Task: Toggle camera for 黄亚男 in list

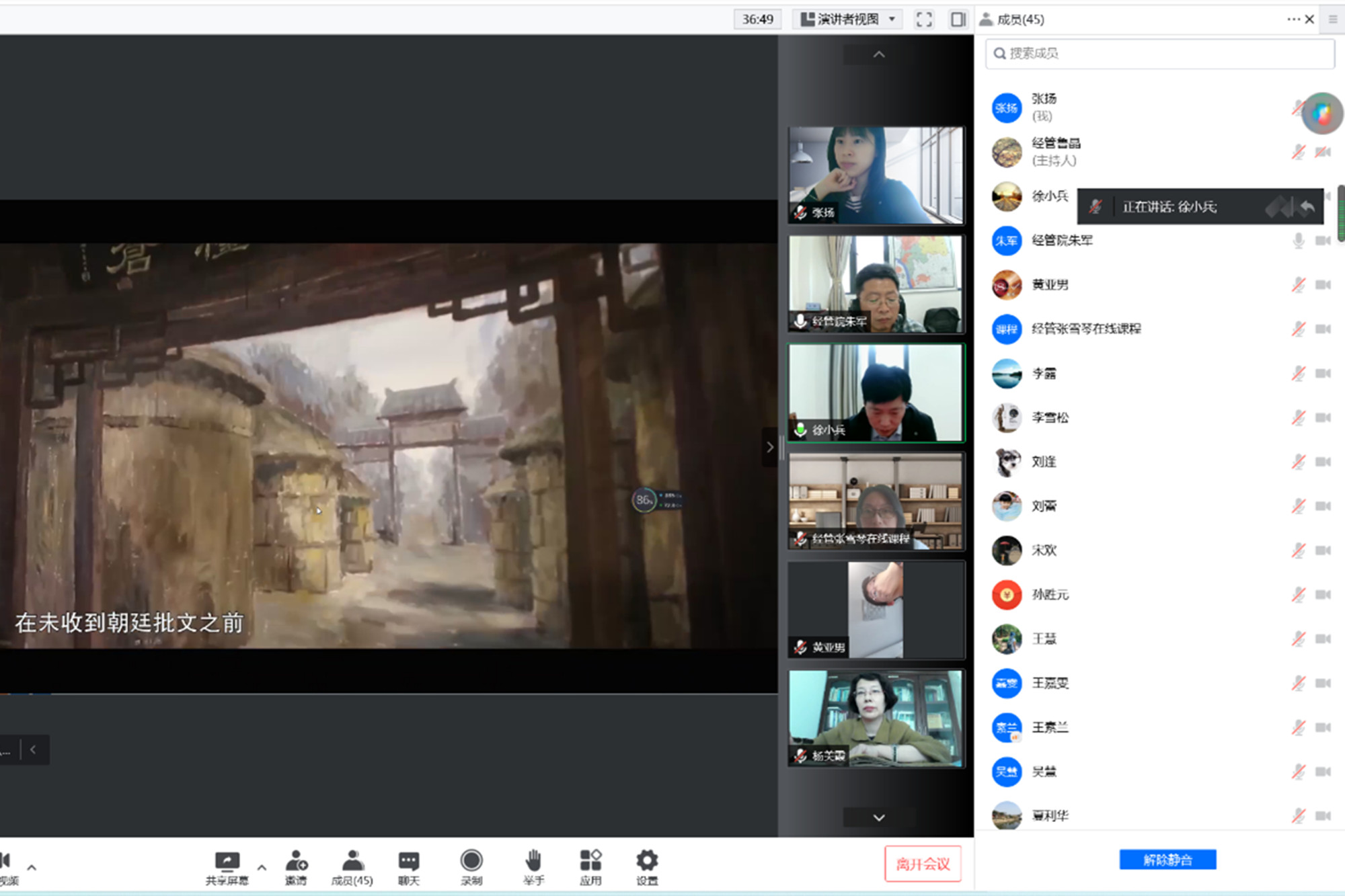Action: pos(1323,285)
